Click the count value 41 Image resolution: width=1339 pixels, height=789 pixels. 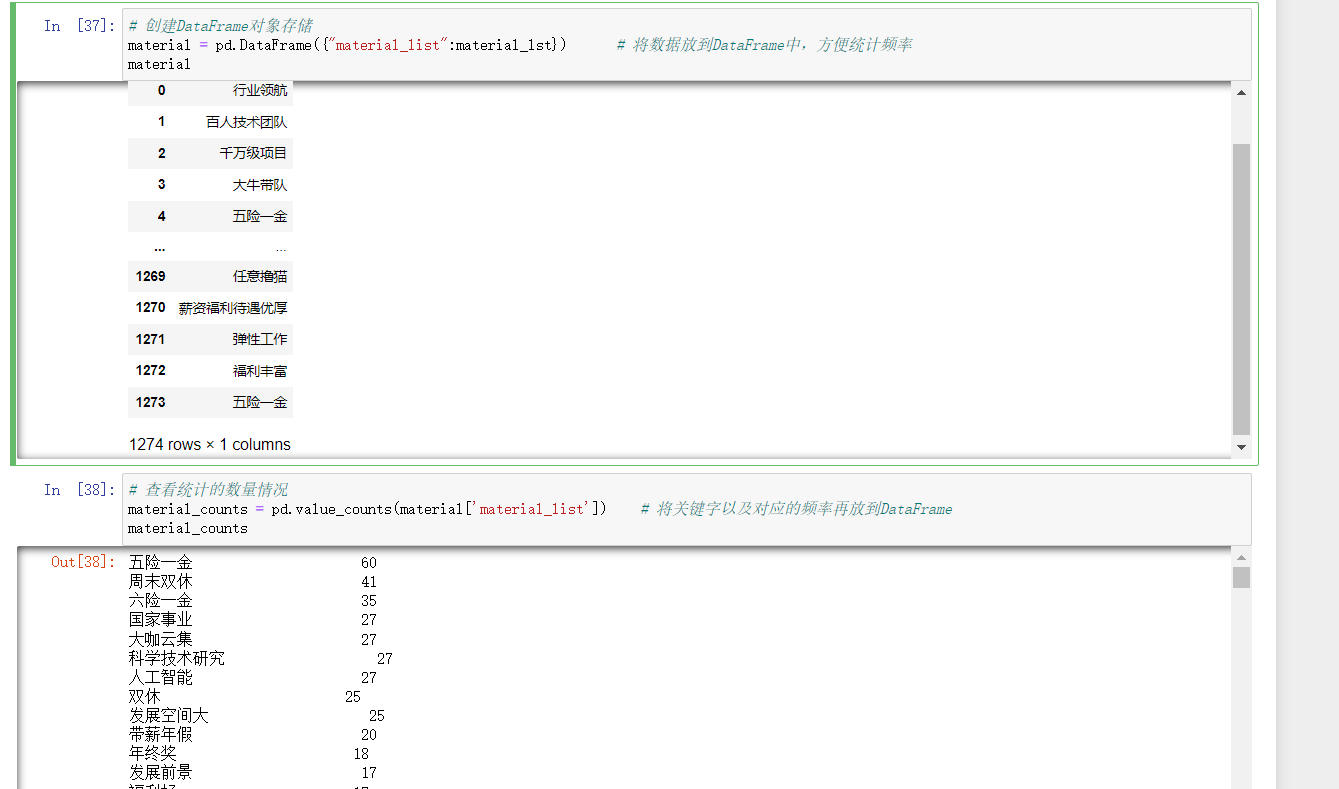[x=369, y=582]
